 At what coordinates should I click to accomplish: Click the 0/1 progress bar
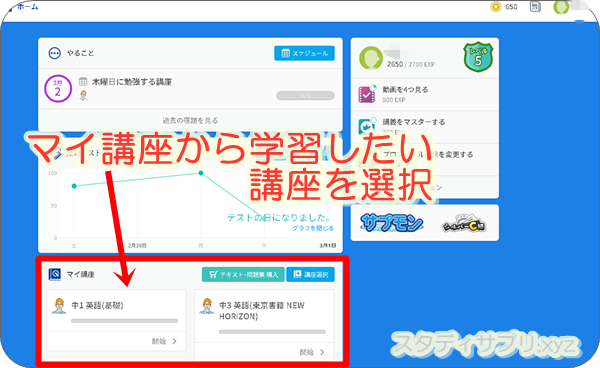(305, 96)
